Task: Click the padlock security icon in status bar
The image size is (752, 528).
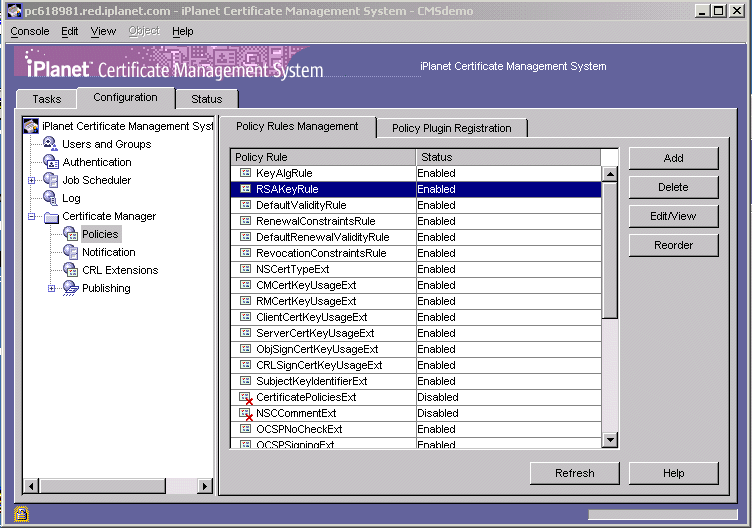Action: pos(21,514)
